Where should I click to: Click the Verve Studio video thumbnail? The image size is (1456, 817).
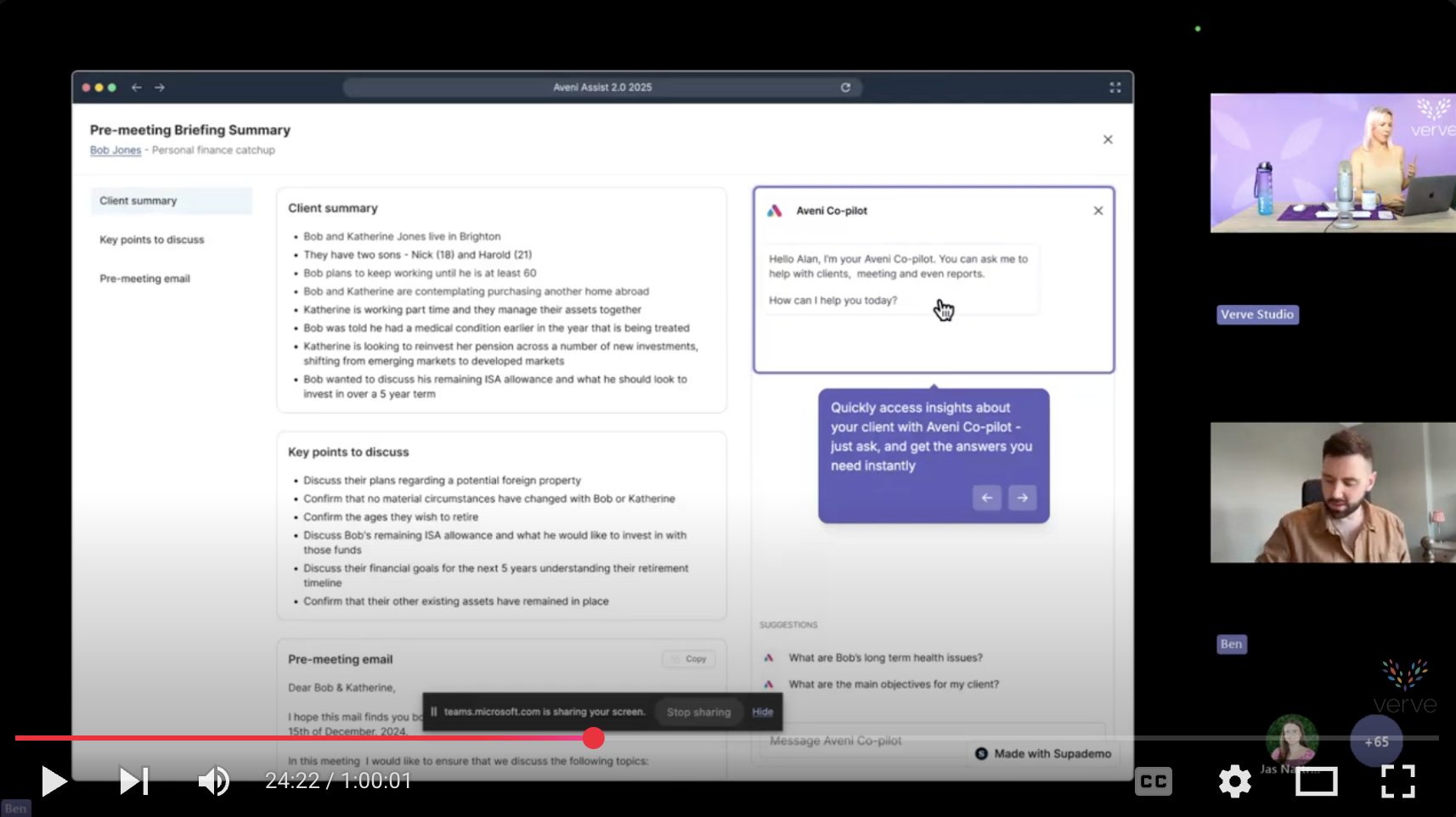[1333, 163]
